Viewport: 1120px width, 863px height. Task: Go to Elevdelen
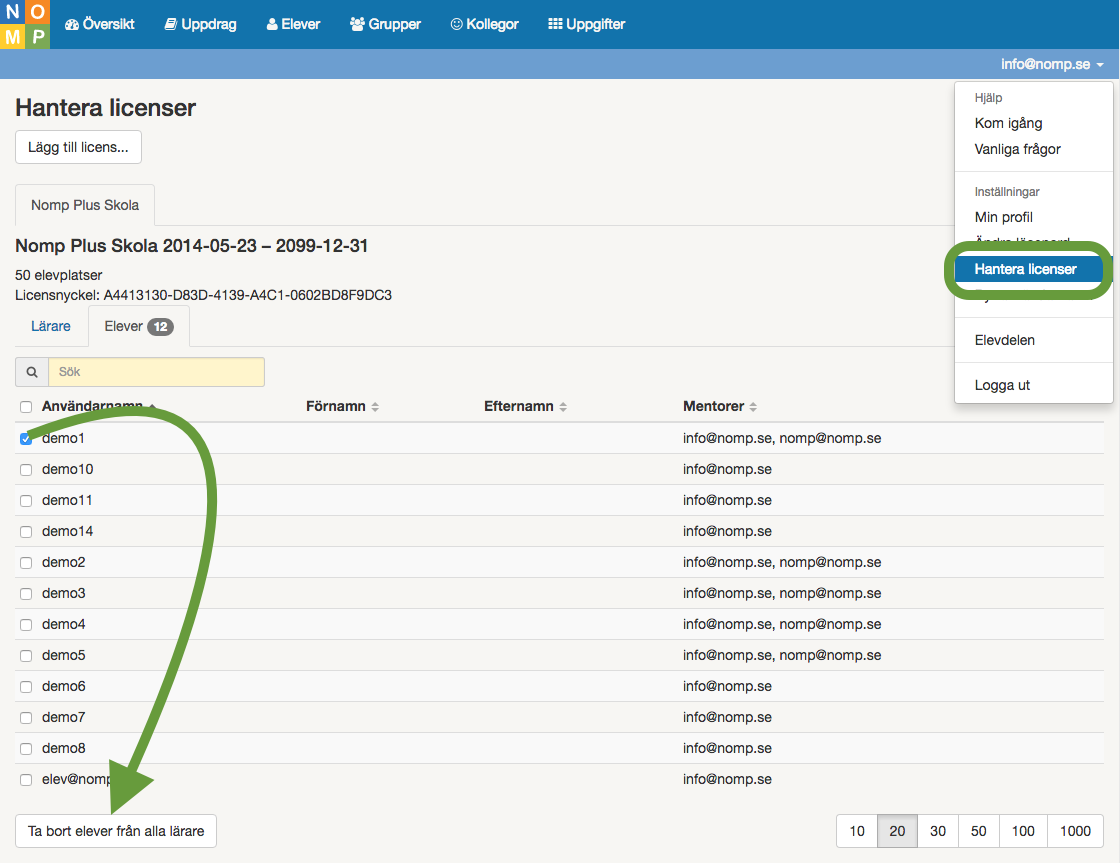click(1005, 340)
